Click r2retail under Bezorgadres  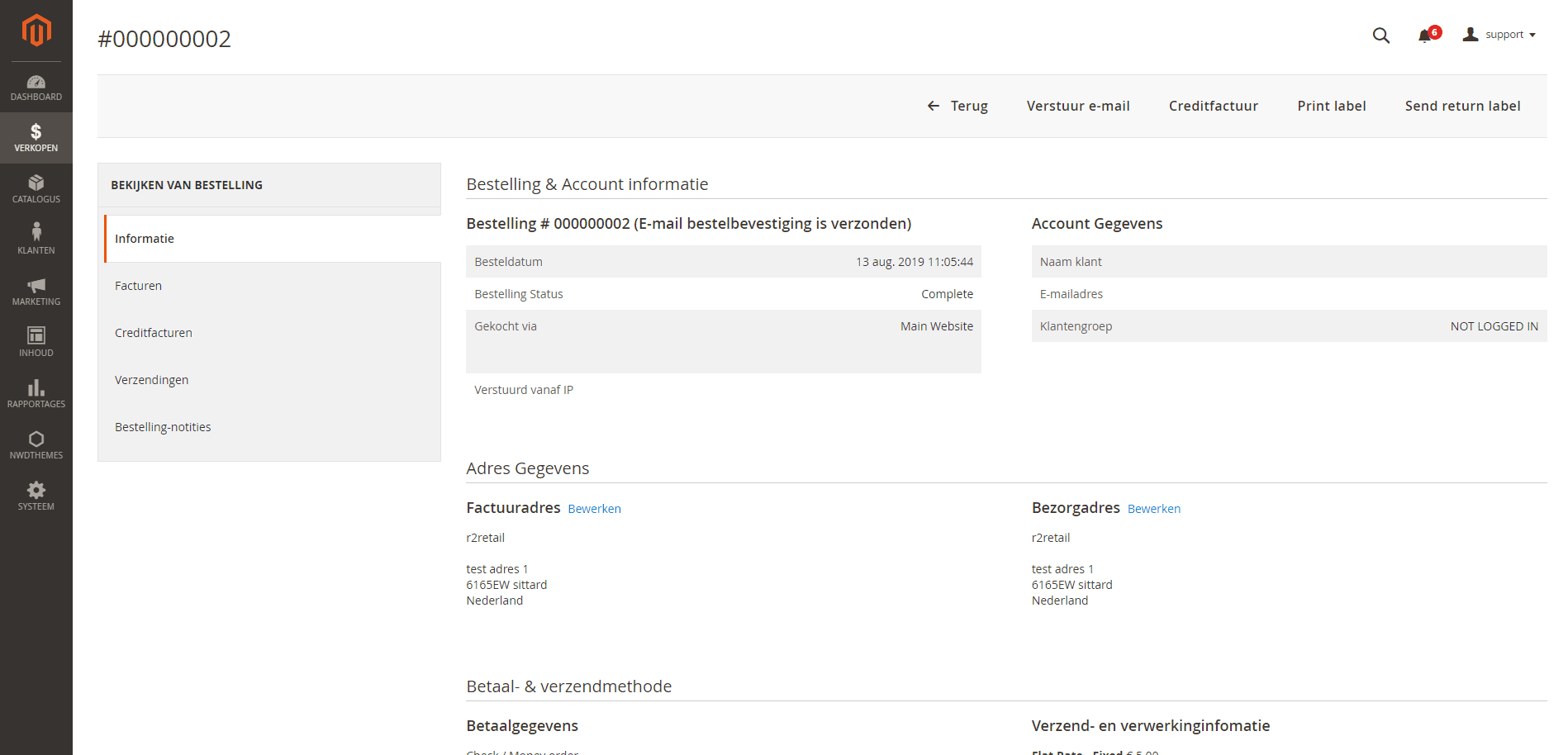pyautogui.click(x=1050, y=538)
